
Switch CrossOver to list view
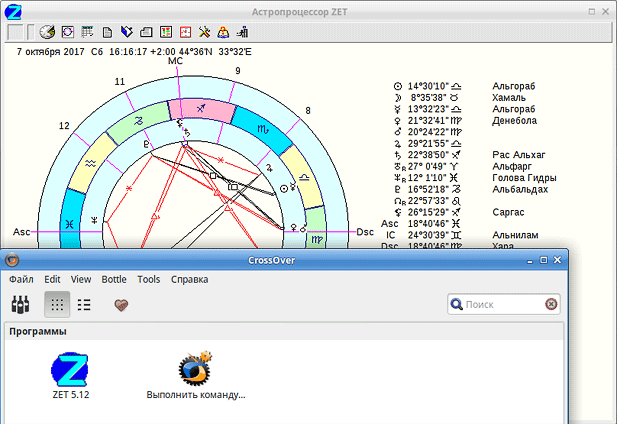[84, 304]
